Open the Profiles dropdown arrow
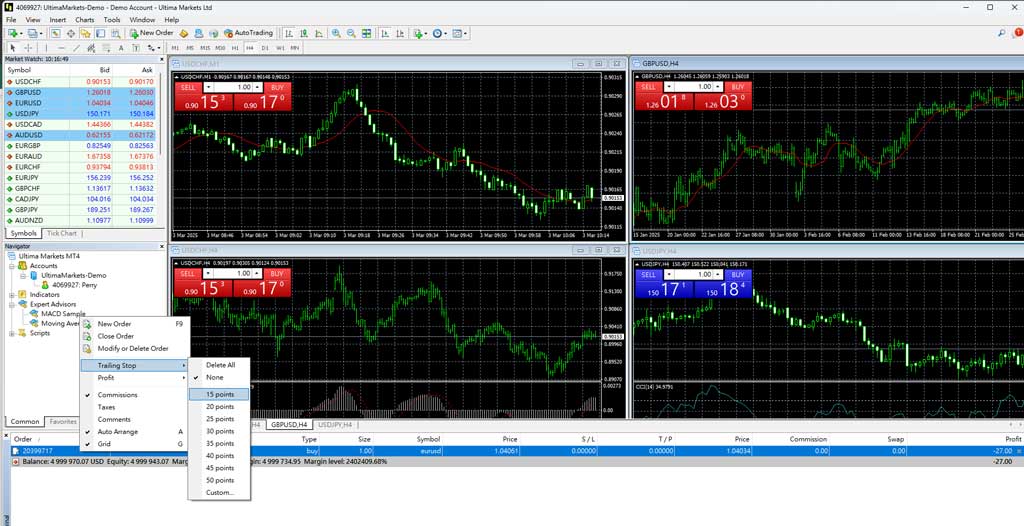The image size is (1024, 526). click(x=41, y=33)
